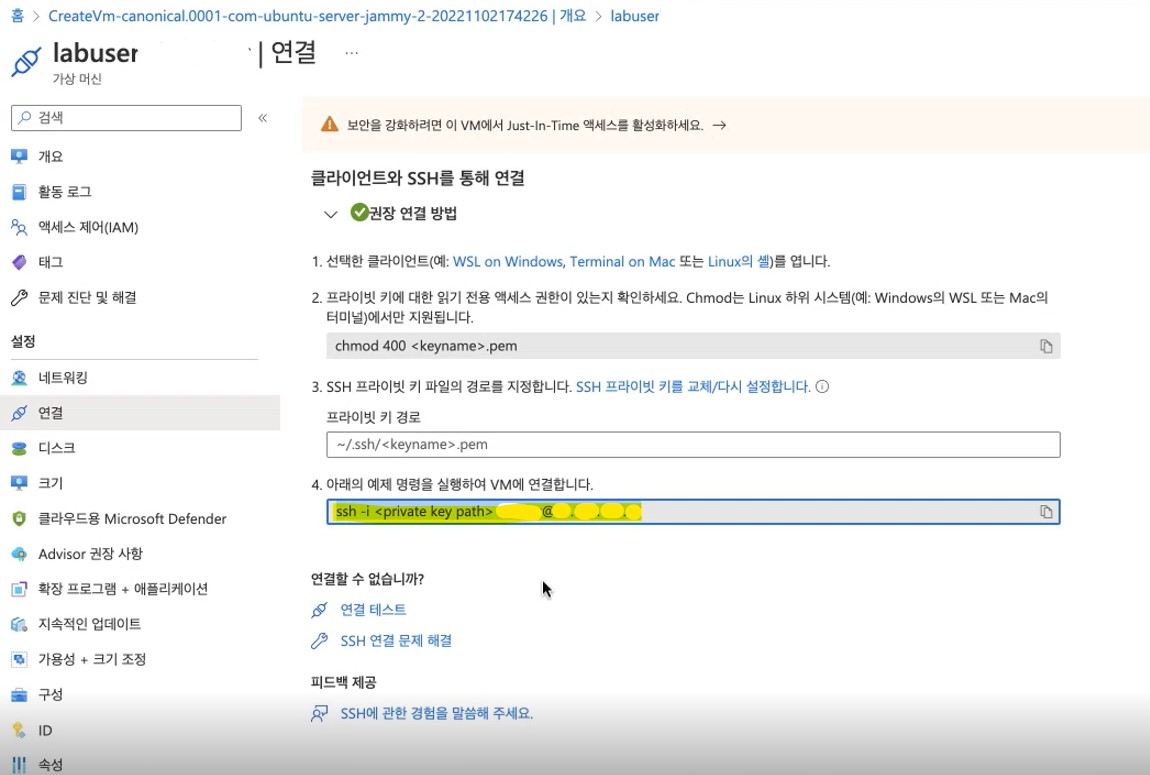Click the SSH 연결 문제 해결 link
Viewport: 1150px width, 775px height.
pyautogui.click(x=396, y=641)
